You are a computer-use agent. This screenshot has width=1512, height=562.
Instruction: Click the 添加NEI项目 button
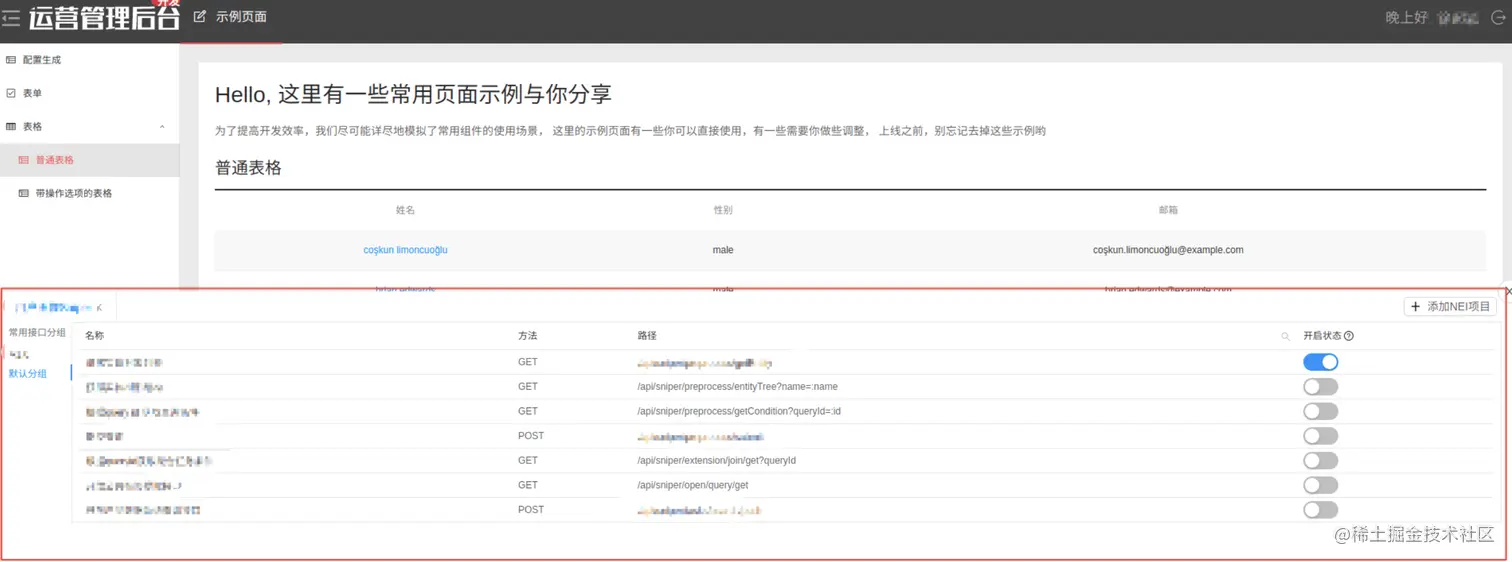tap(1450, 306)
